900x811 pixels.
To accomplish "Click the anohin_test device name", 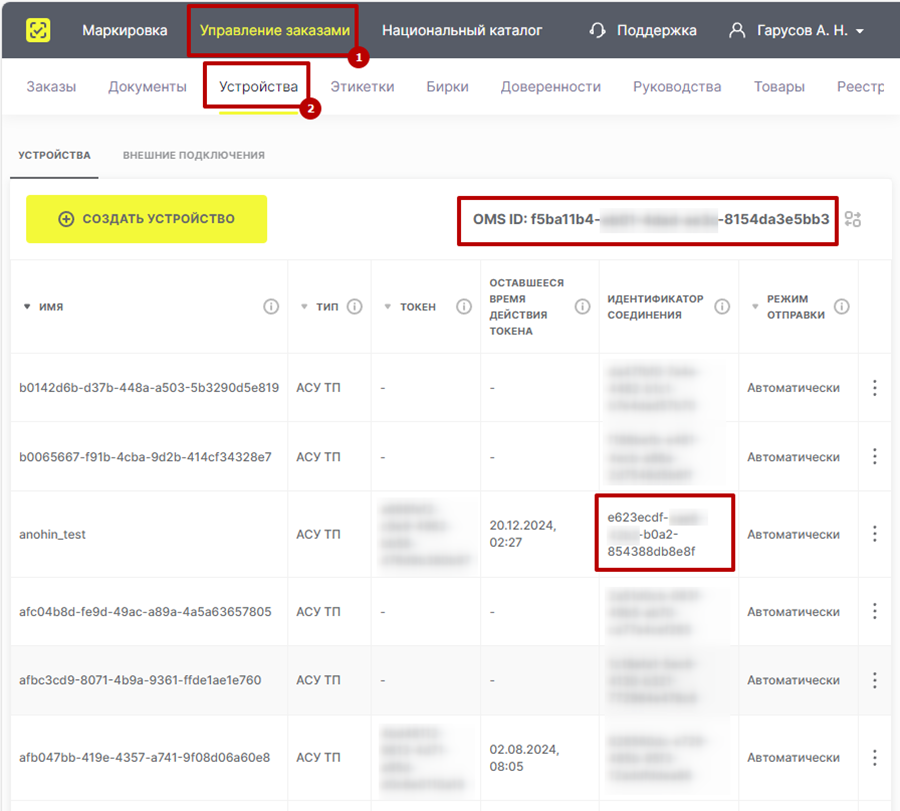I will click(x=52, y=534).
